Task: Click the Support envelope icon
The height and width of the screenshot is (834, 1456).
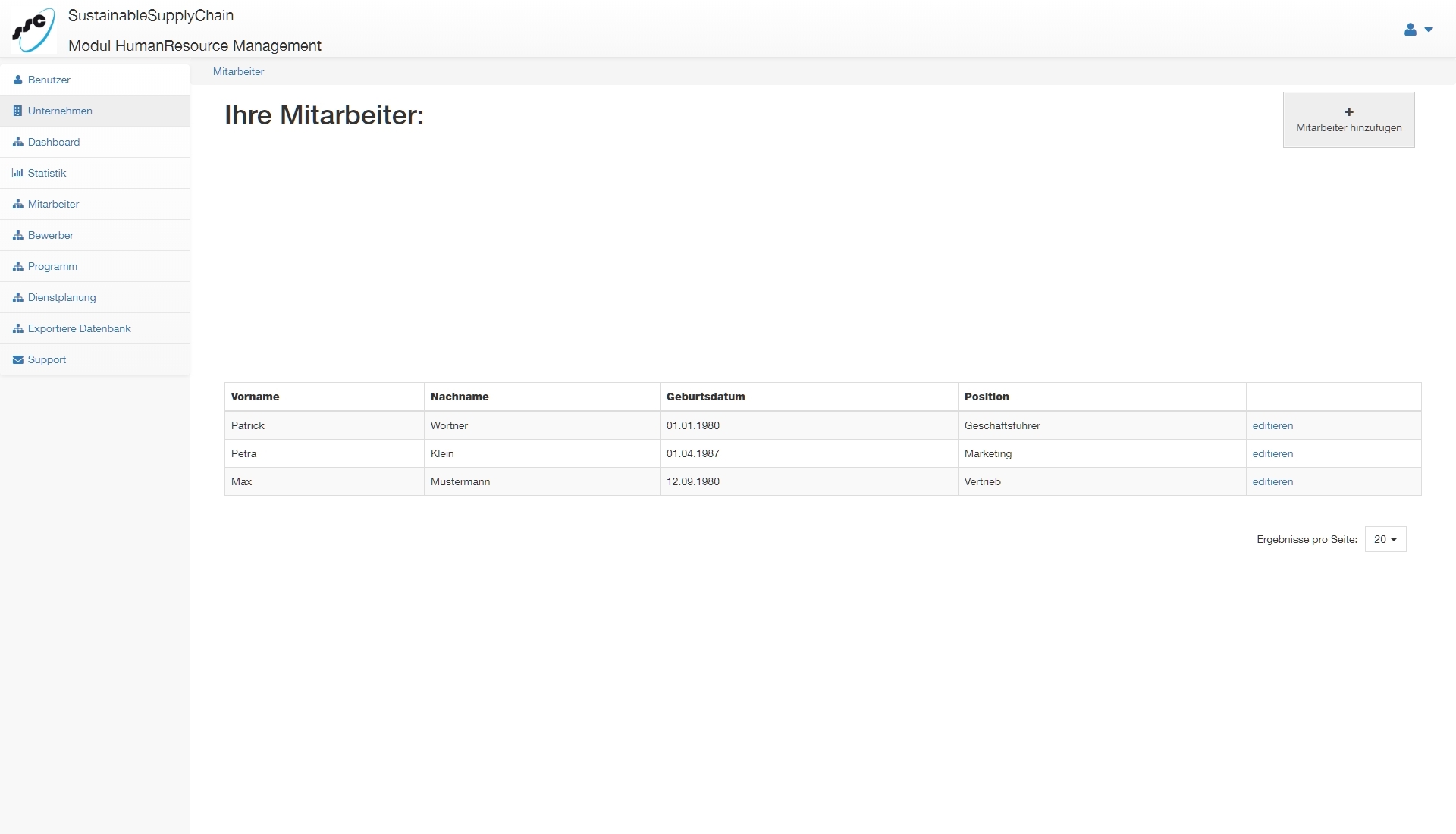Action: 18,359
